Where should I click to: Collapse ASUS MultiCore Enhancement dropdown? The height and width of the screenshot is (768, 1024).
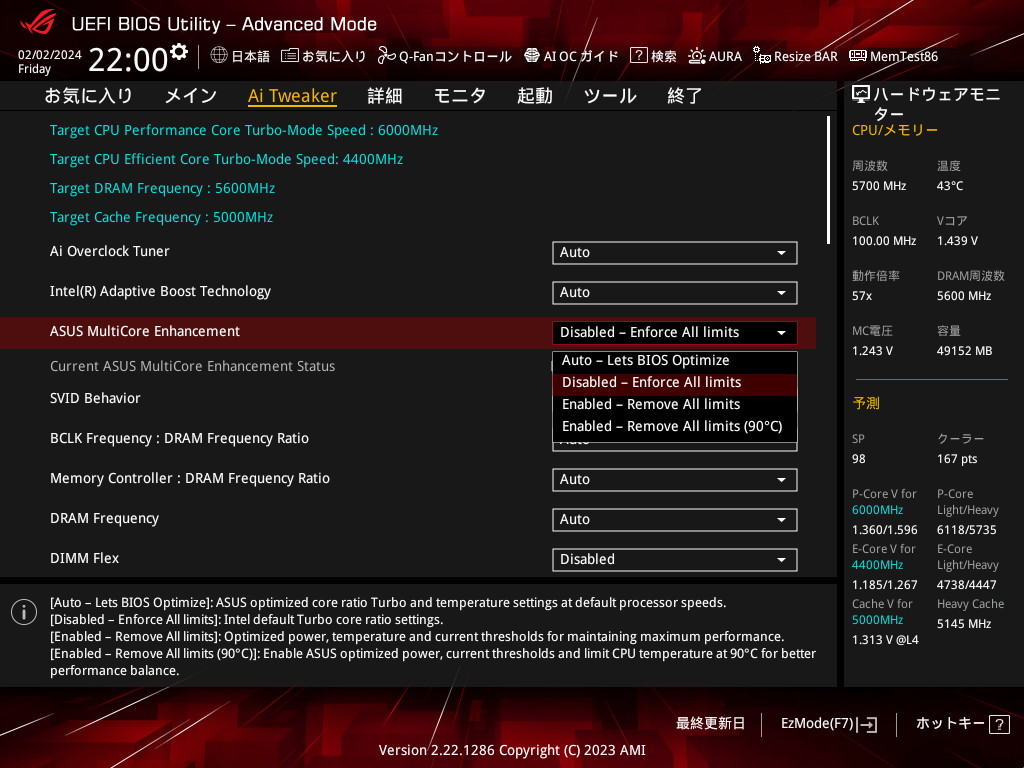pyautogui.click(x=675, y=332)
